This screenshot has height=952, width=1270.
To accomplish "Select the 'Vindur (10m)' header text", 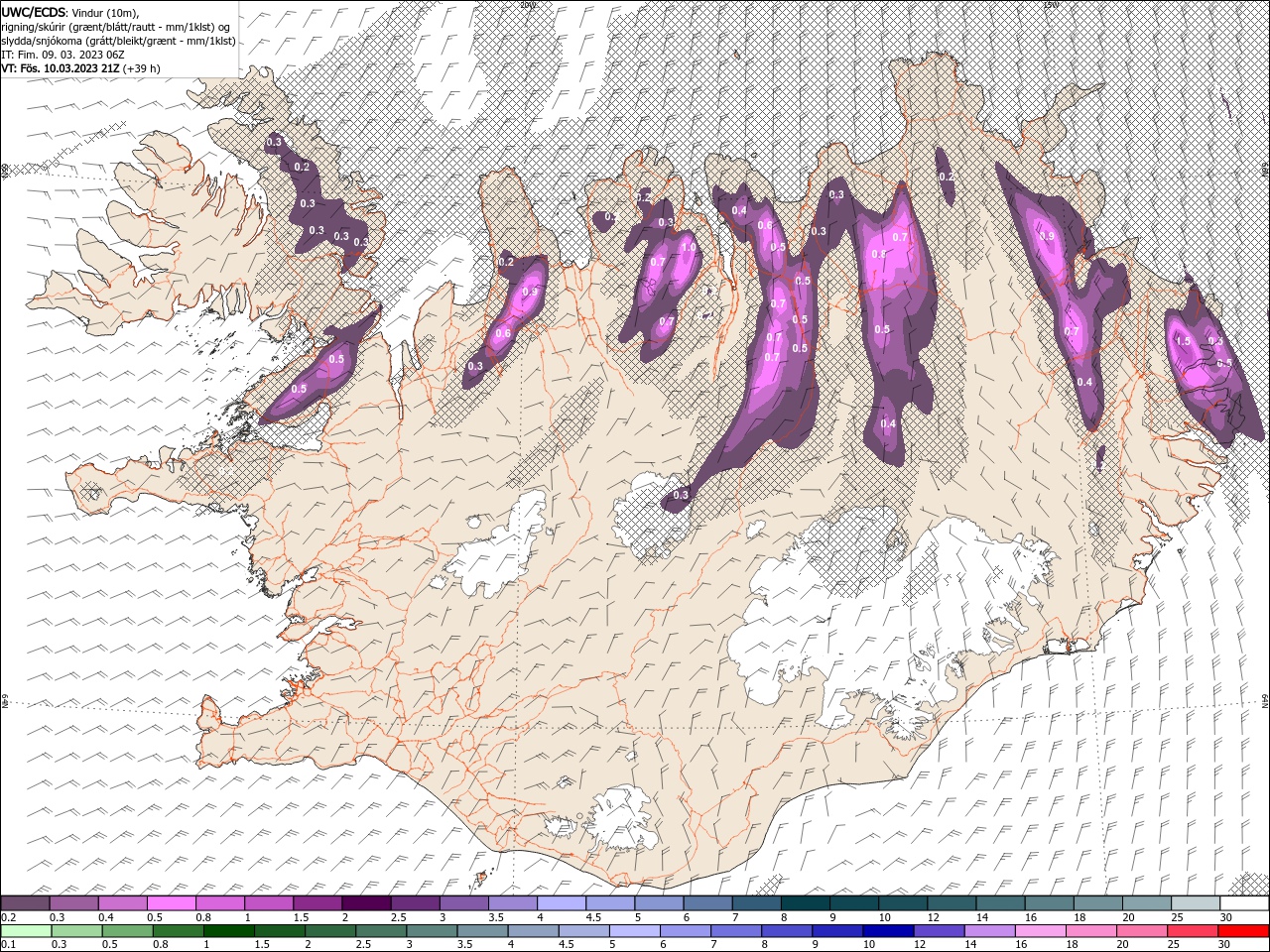I will [106, 12].
